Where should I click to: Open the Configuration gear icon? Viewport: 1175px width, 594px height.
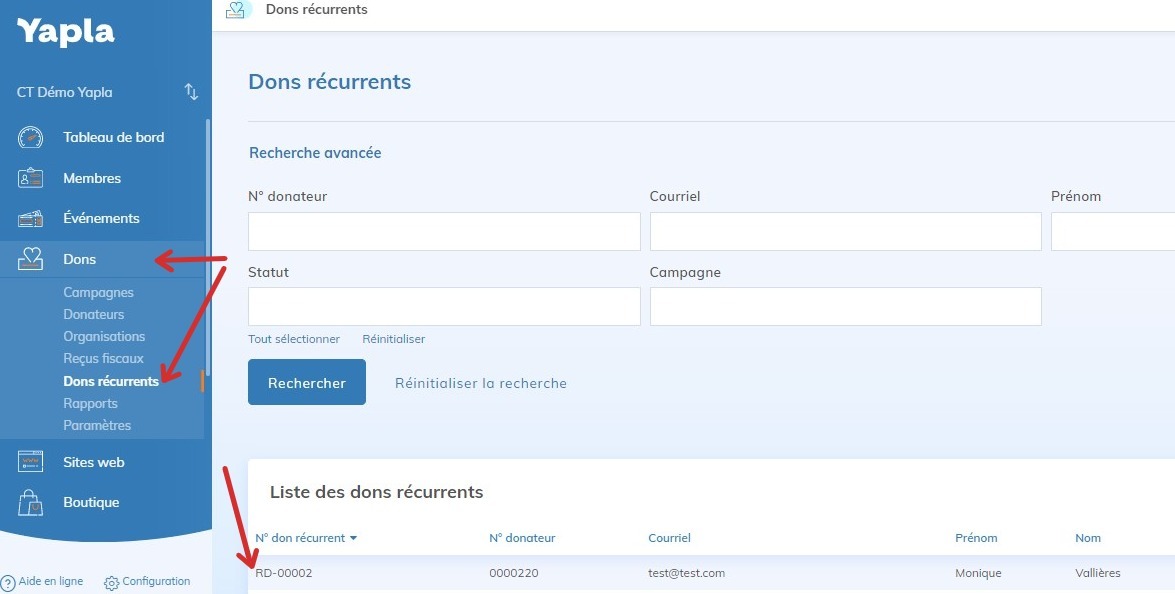click(x=111, y=582)
